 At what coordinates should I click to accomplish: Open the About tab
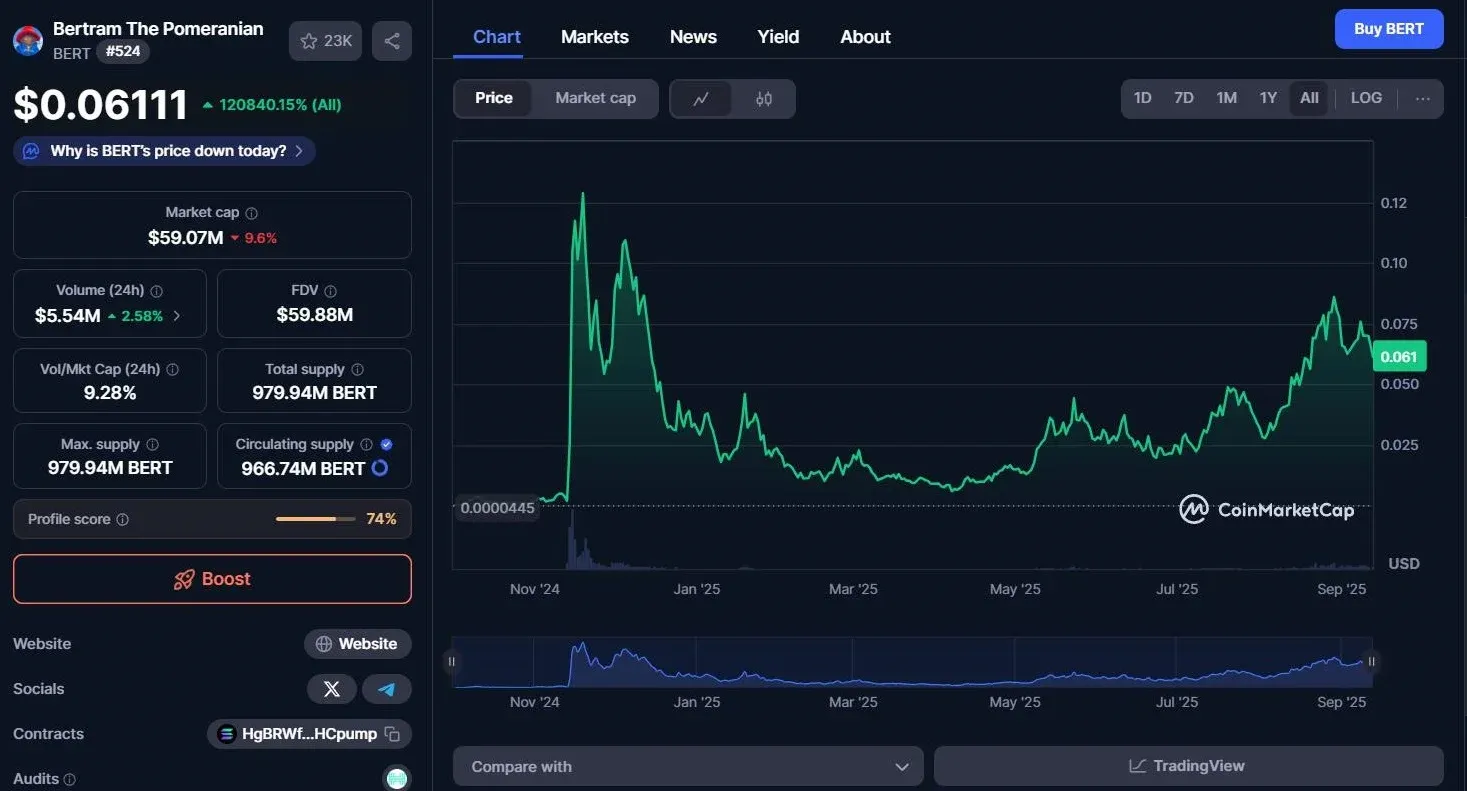(x=865, y=37)
